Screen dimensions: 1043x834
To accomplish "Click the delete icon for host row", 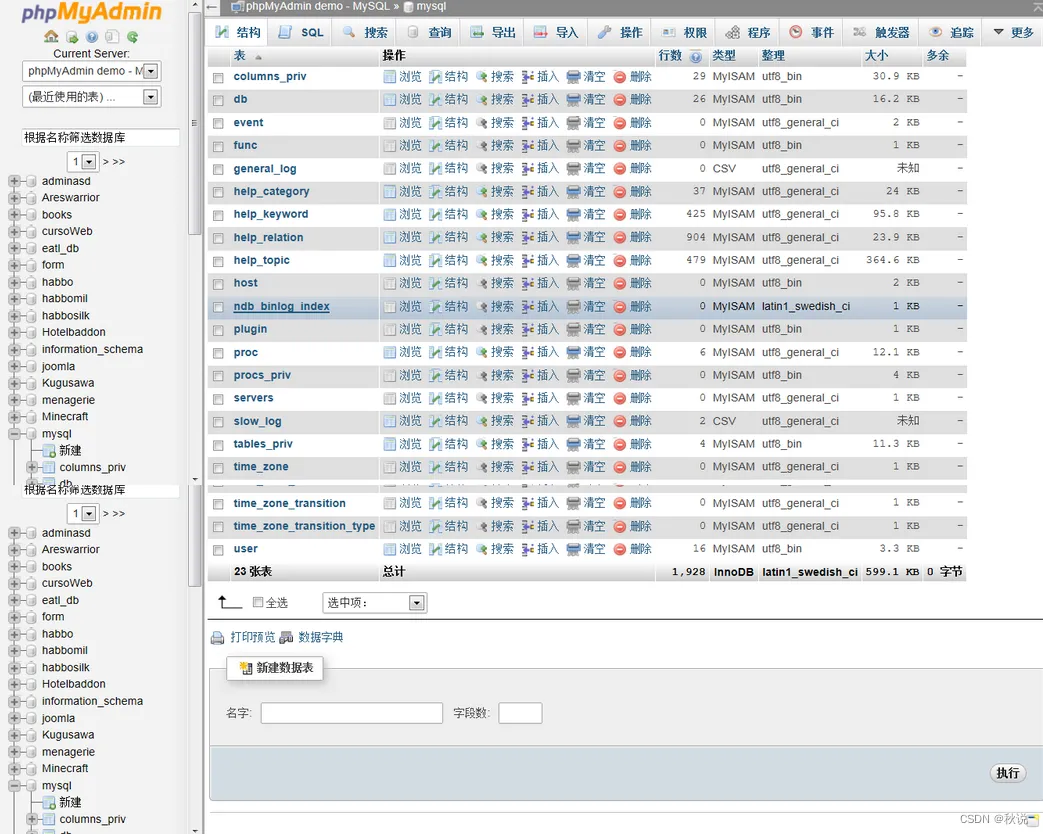I will pyautogui.click(x=620, y=284).
